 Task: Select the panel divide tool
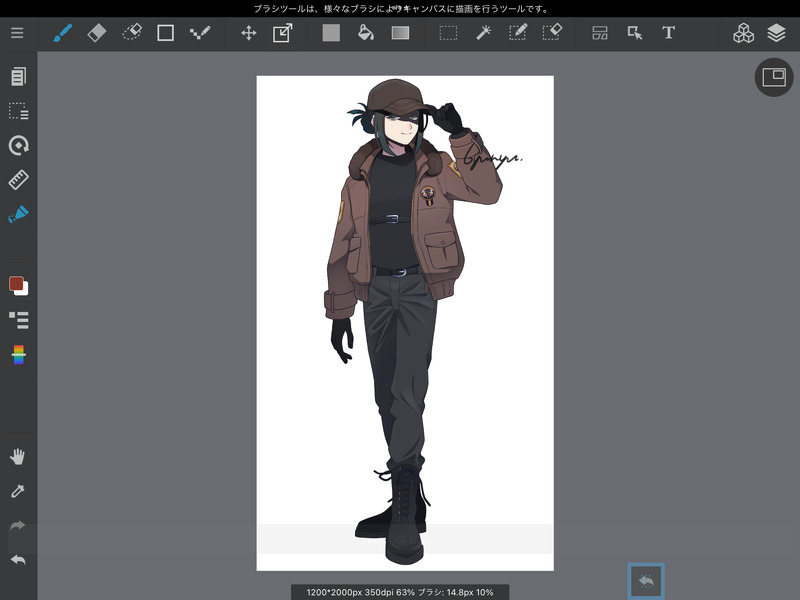click(x=600, y=33)
